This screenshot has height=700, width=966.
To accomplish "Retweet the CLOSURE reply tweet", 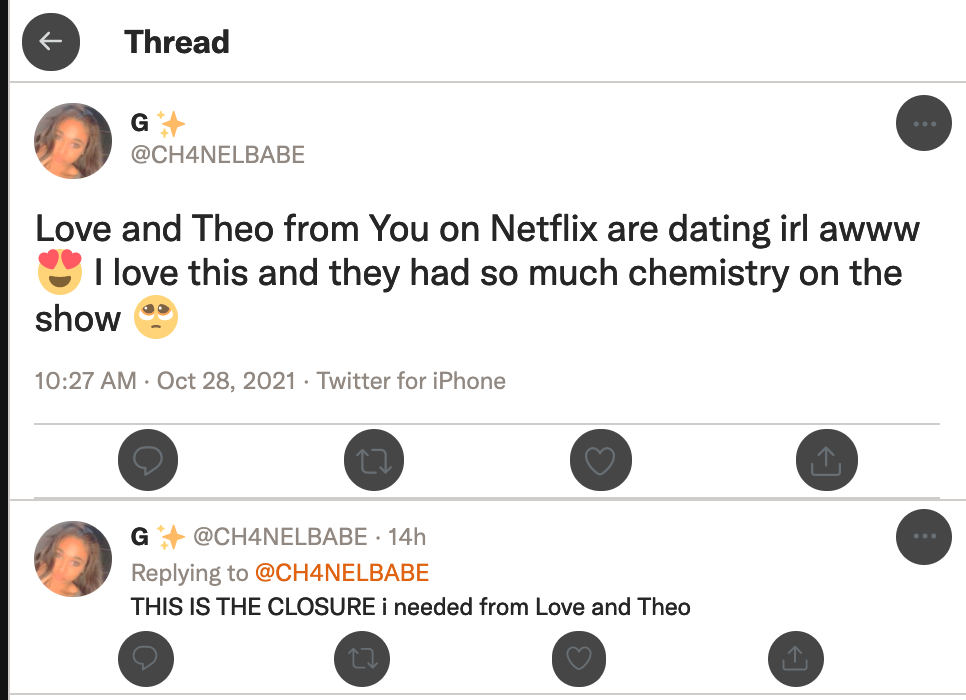I will coord(362,659).
